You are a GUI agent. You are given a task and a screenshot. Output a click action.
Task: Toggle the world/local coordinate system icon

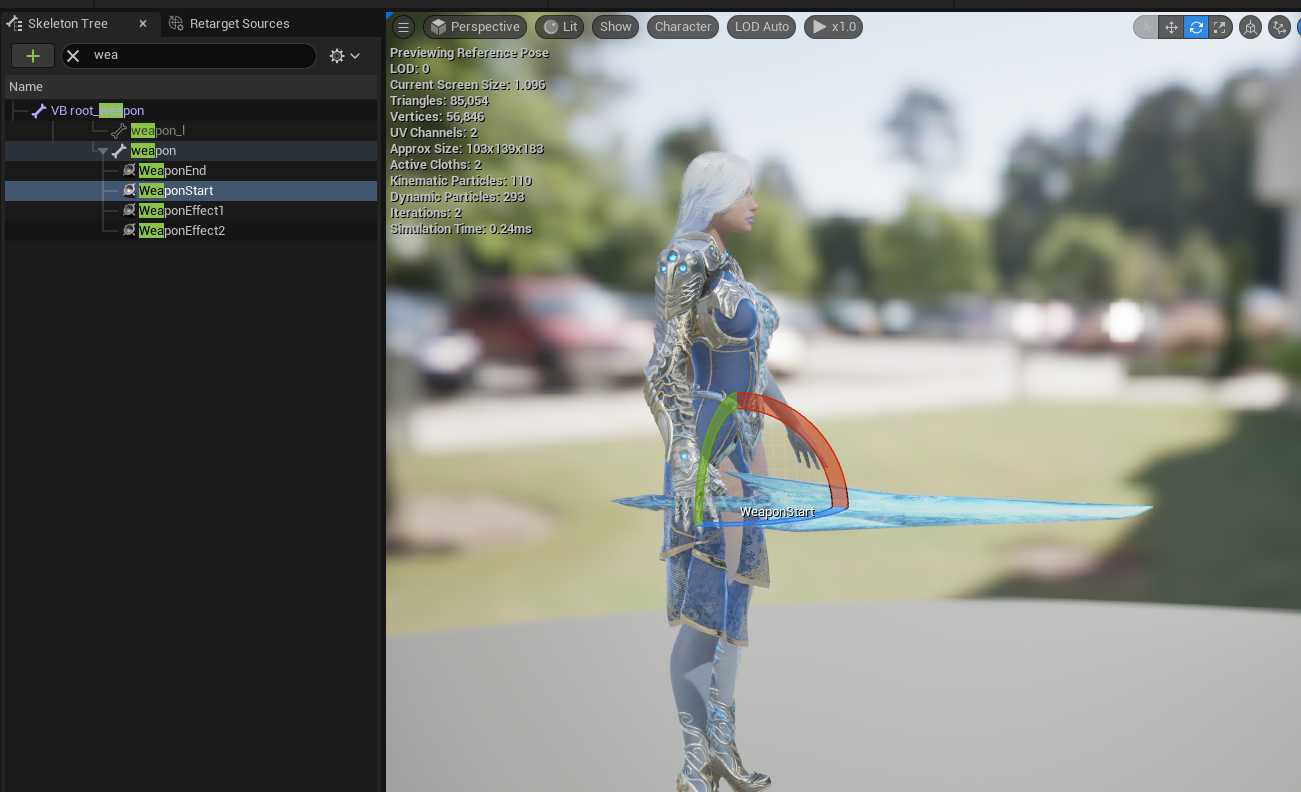click(1250, 27)
